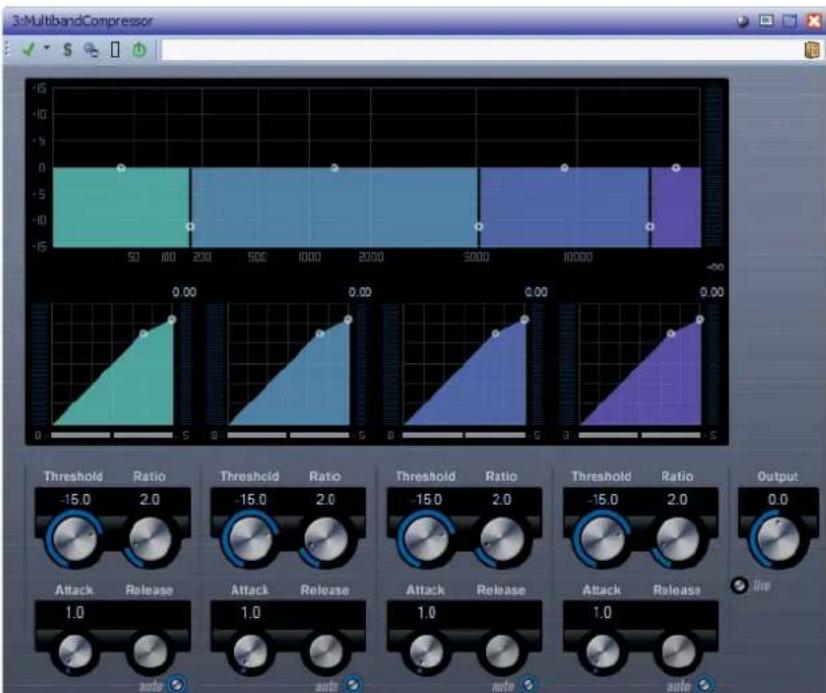Click band 3 Ratio knob

(502, 539)
